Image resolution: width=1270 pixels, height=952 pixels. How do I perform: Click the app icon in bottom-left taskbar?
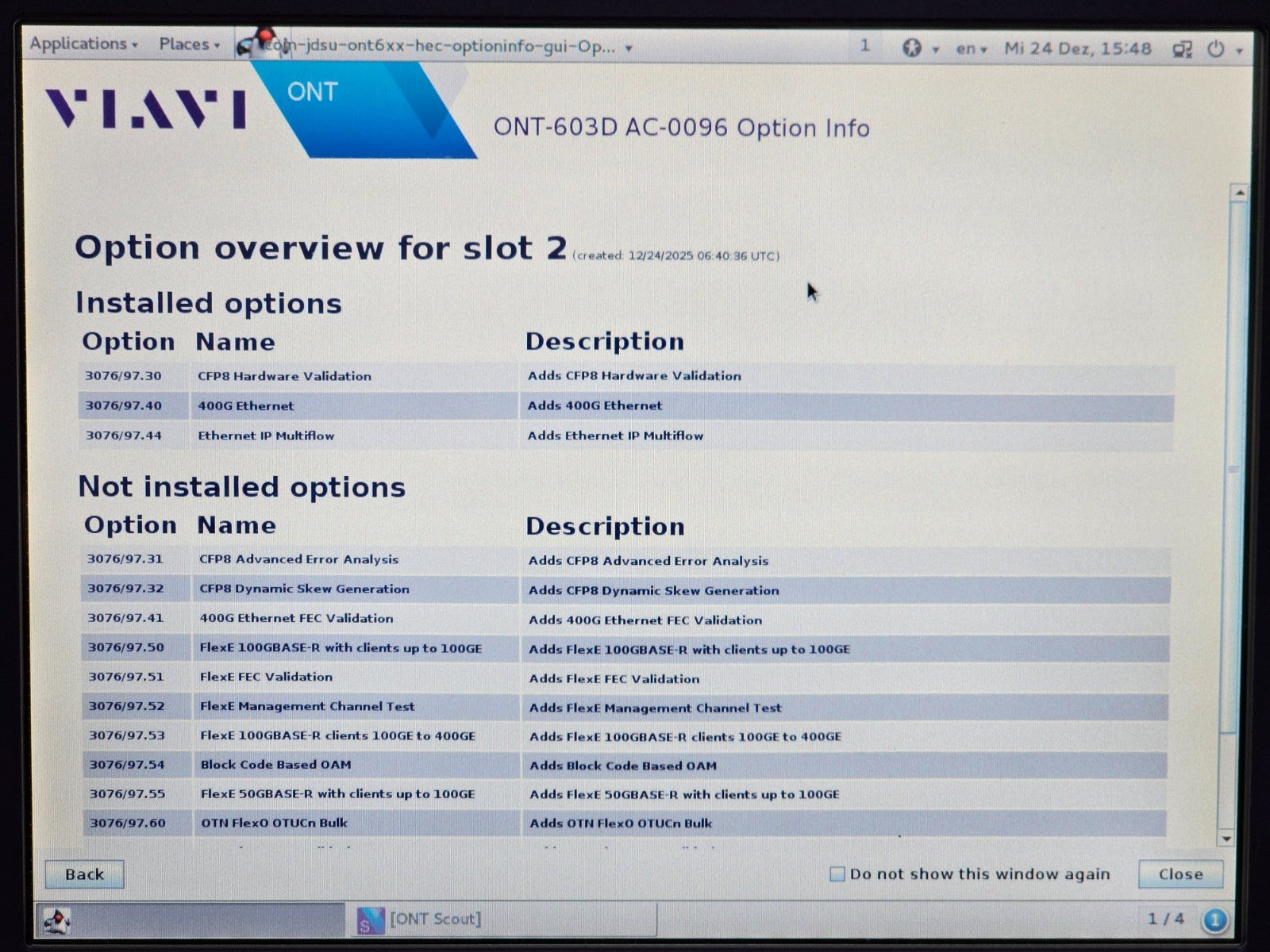[57, 920]
